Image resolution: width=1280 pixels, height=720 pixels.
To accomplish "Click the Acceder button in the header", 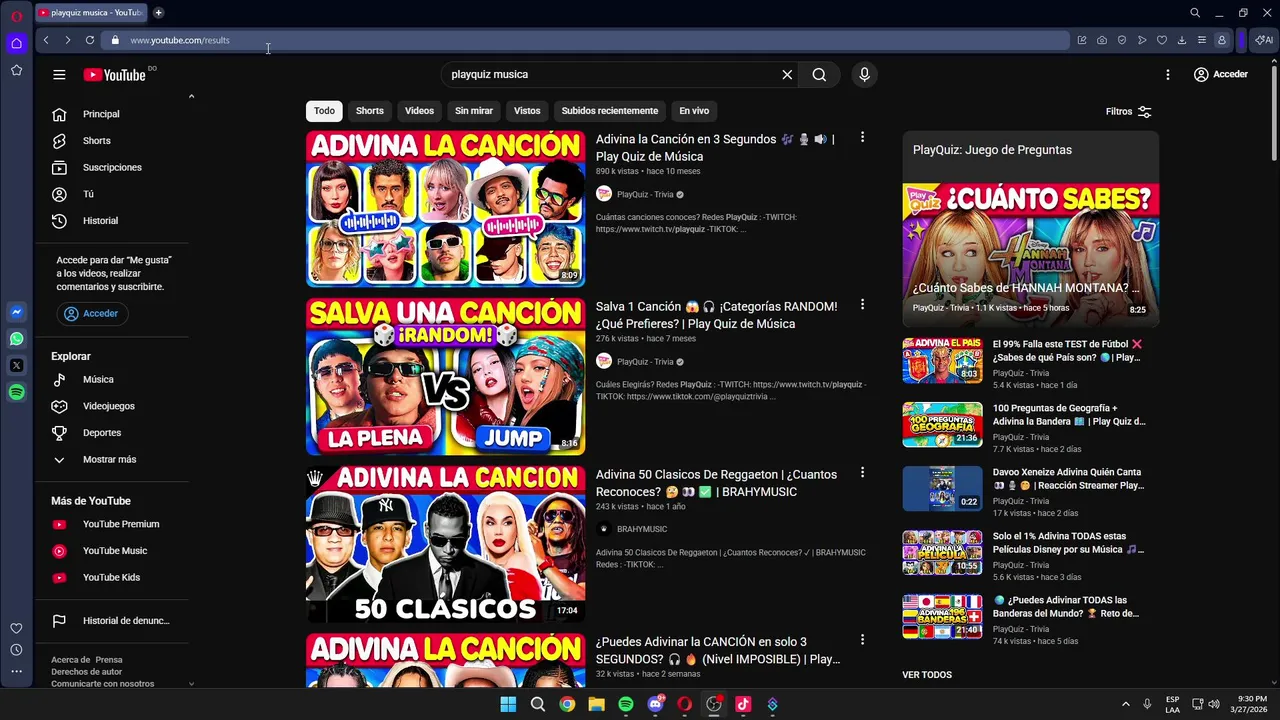I will click(x=1221, y=74).
